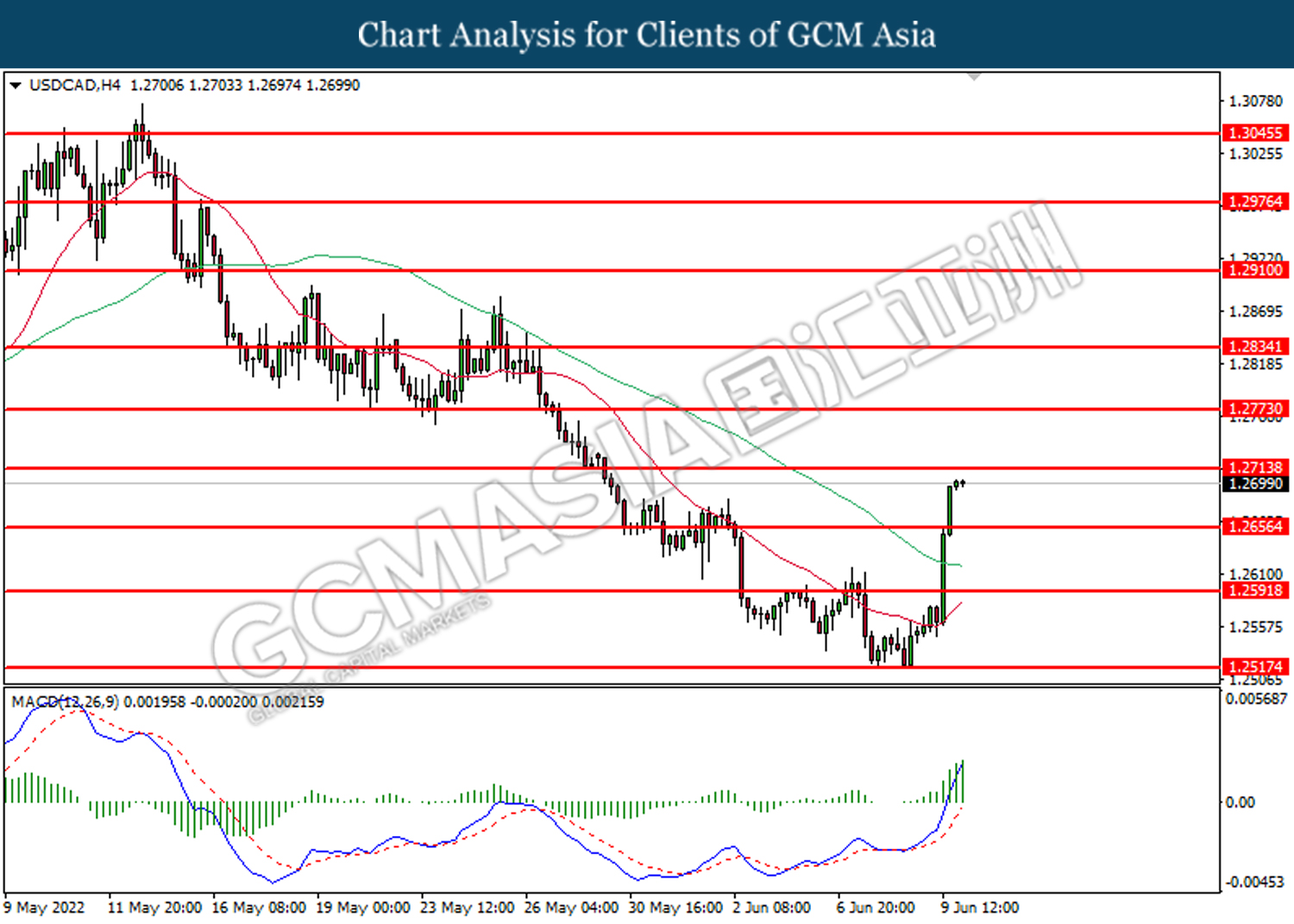
Task: Click the 1.27138 red price label
Action: (1256, 468)
